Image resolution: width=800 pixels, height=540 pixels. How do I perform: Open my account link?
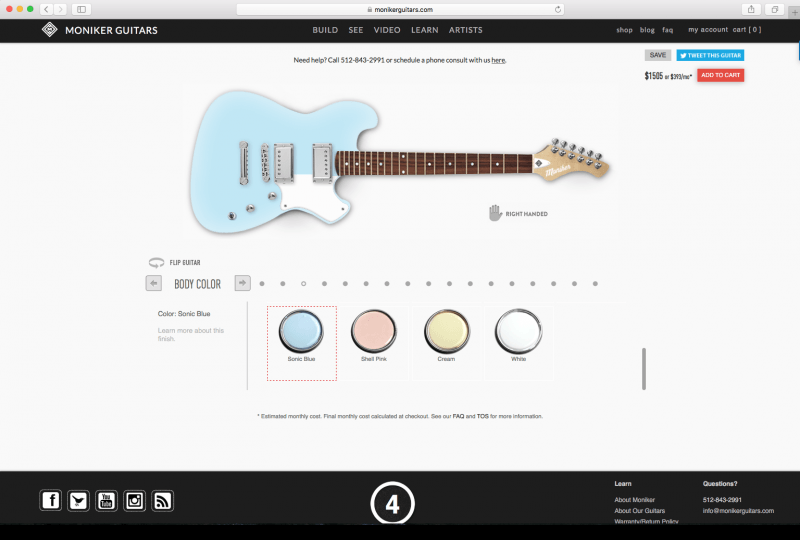[x=708, y=30]
